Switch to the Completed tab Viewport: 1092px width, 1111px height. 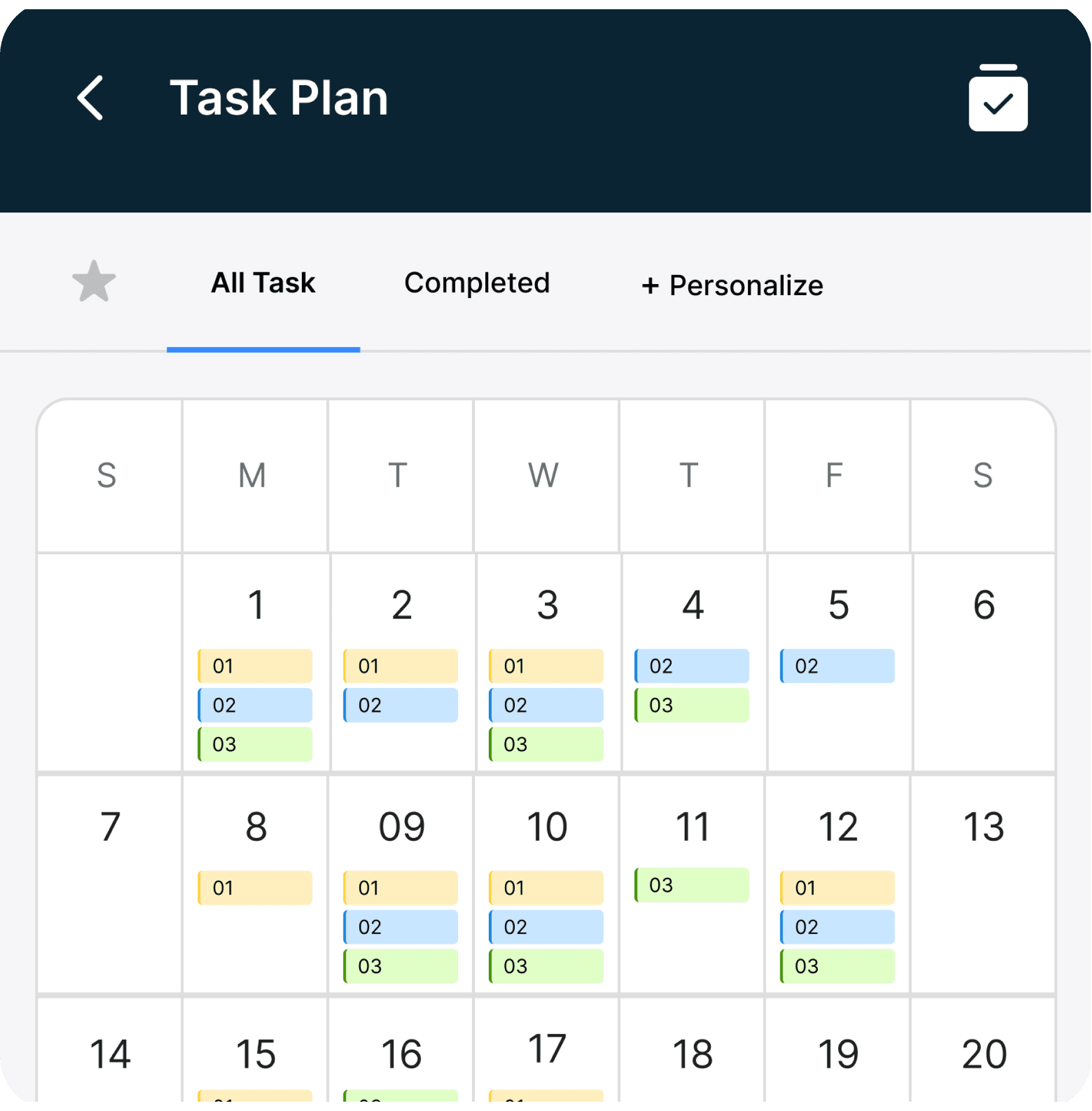[477, 283]
